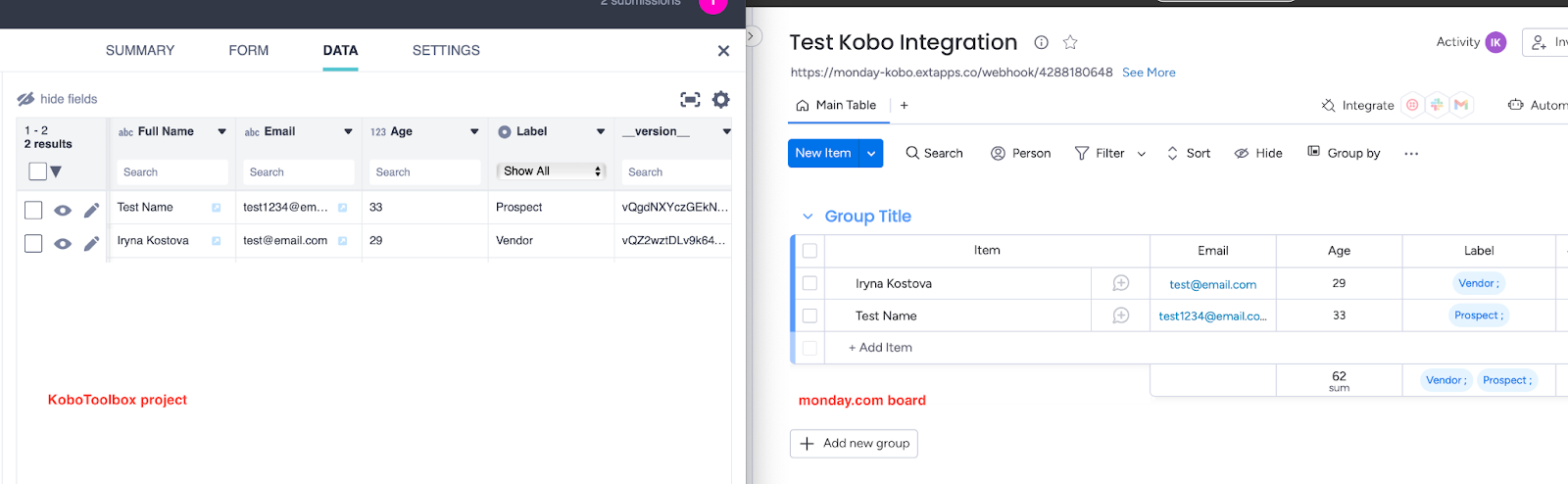Click the pencil edit icon for Test Name
Image resolution: width=1568 pixels, height=484 pixels.
pyautogui.click(x=91, y=211)
